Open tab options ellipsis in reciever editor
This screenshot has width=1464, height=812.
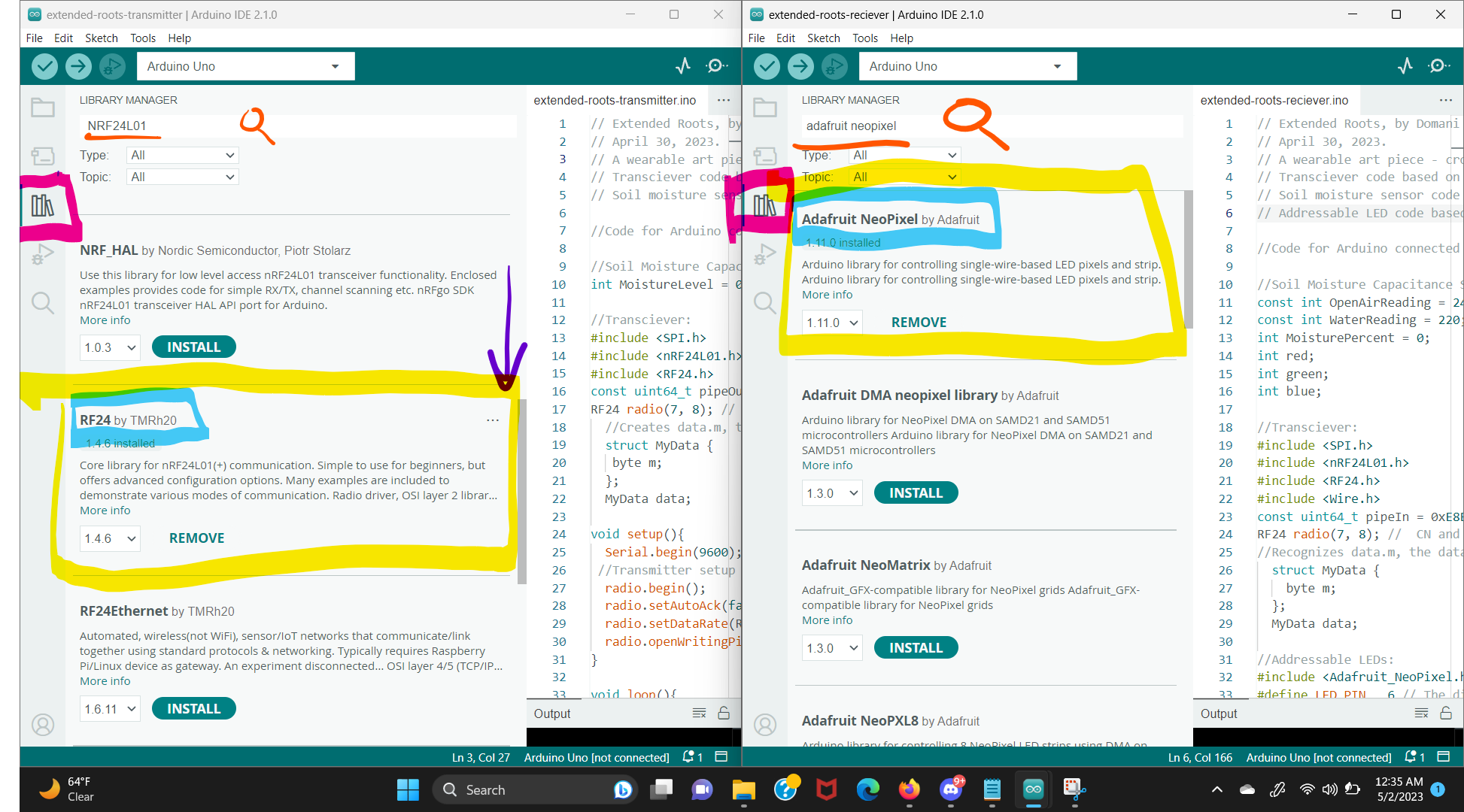coord(1446,100)
